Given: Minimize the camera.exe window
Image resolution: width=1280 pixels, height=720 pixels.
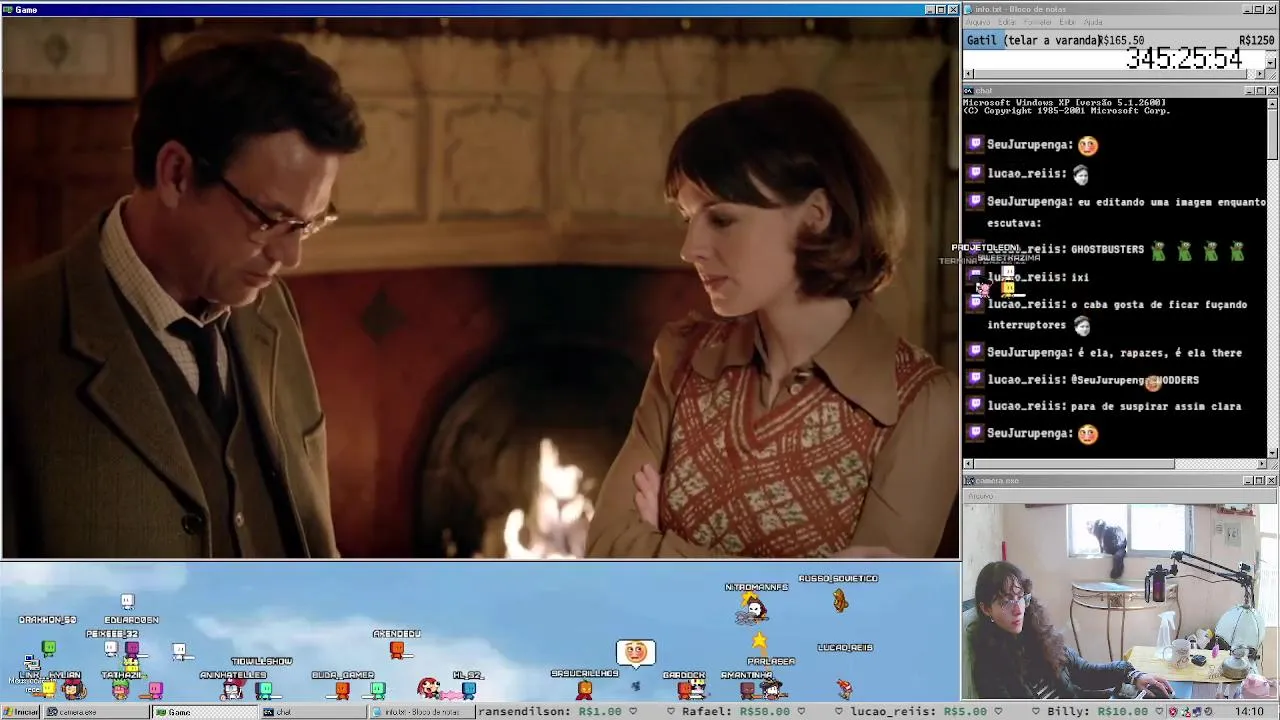Looking at the screenshot, I should [x=1248, y=480].
